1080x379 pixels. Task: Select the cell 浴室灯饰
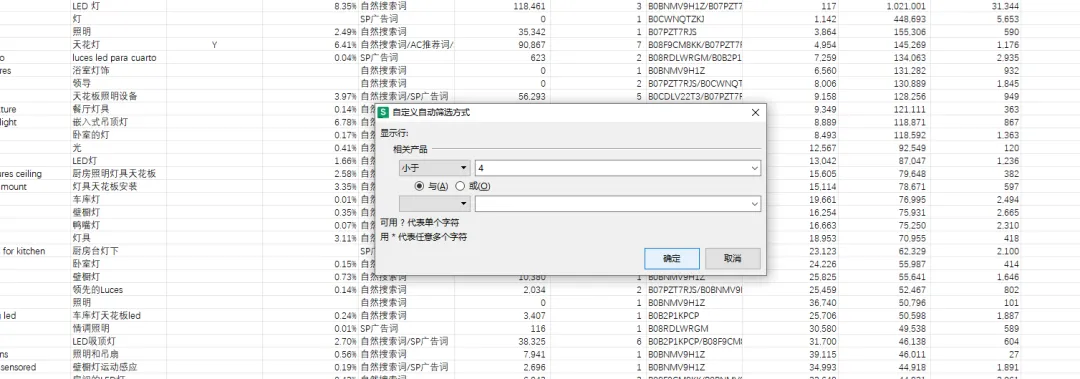point(91,71)
